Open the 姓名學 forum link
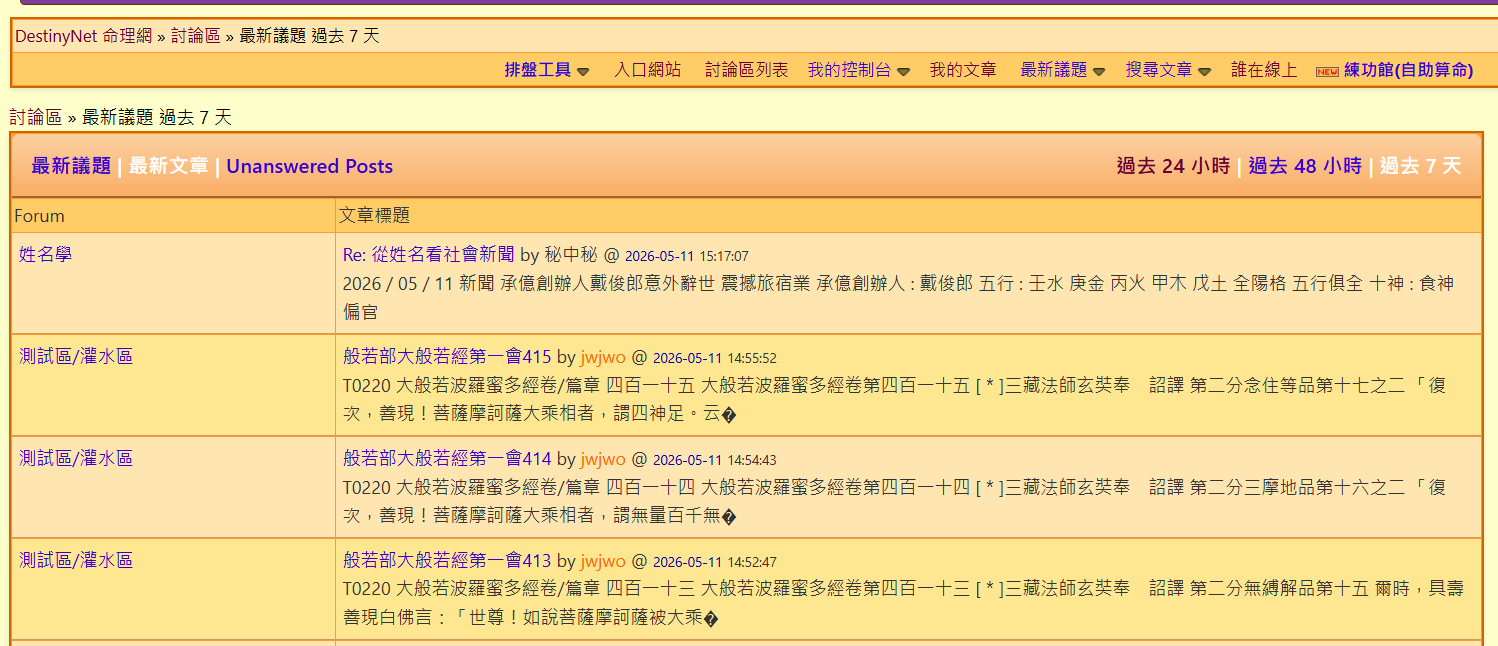 [x=45, y=255]
